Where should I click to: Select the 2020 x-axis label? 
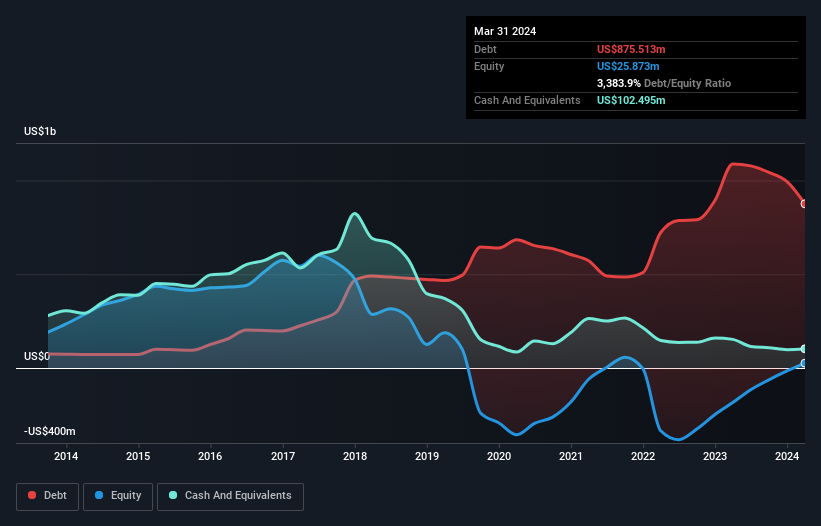pos(499,456)
